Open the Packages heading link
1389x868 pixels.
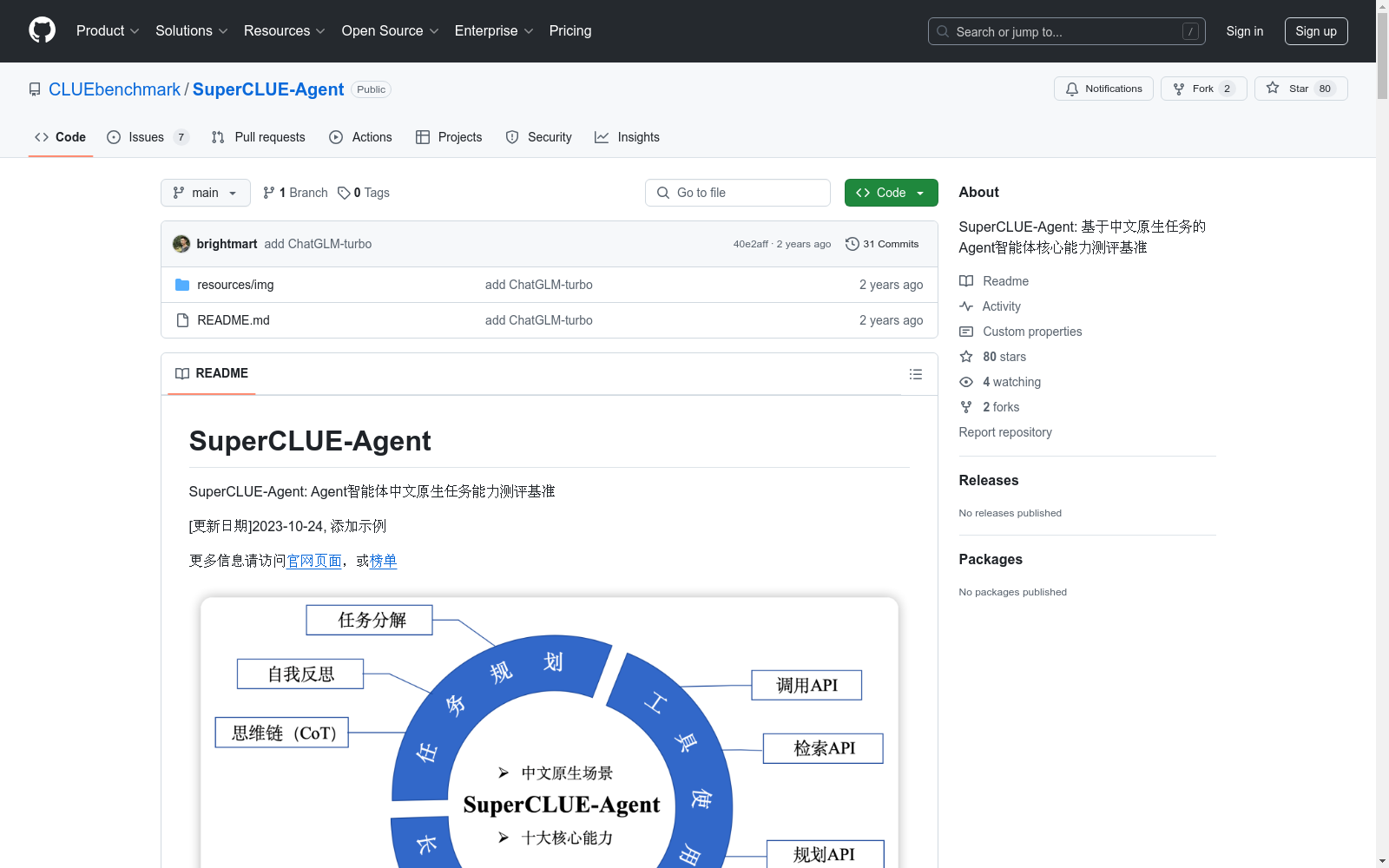[x=991, y=559]
